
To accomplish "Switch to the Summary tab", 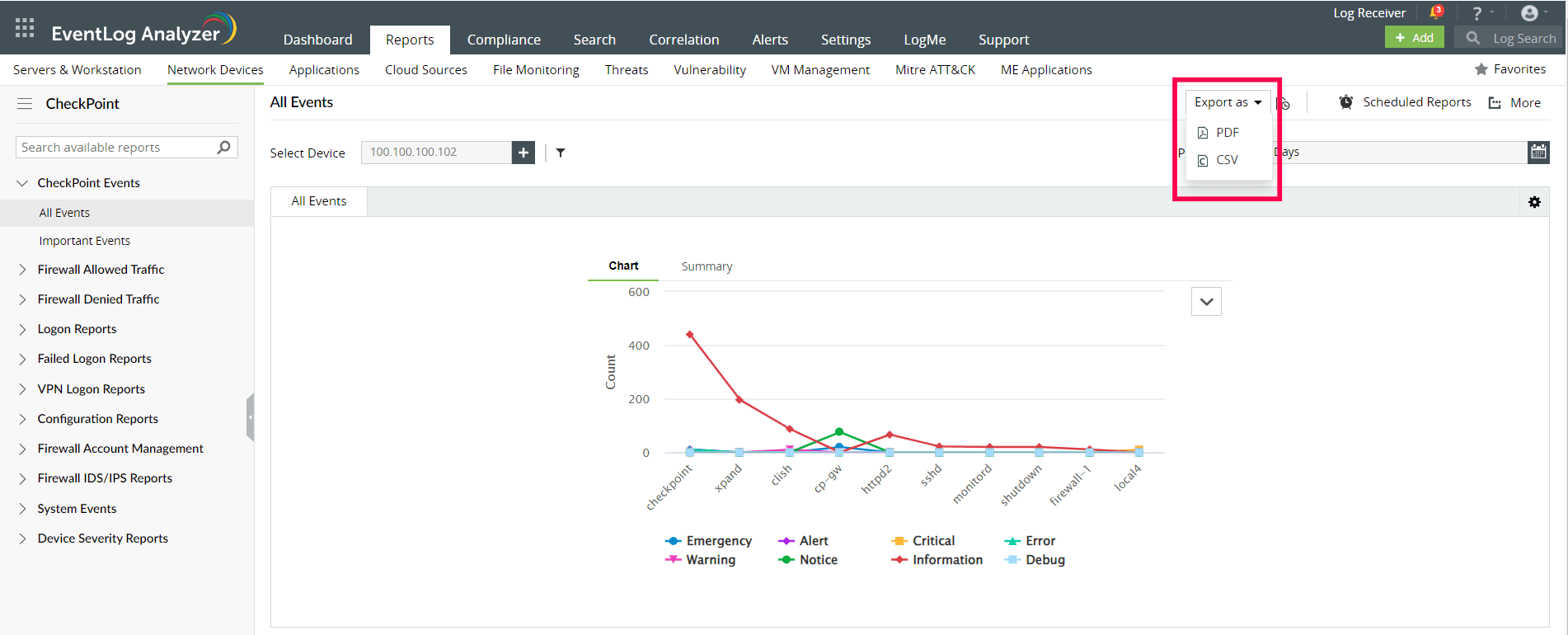I will tap(707, 266).
